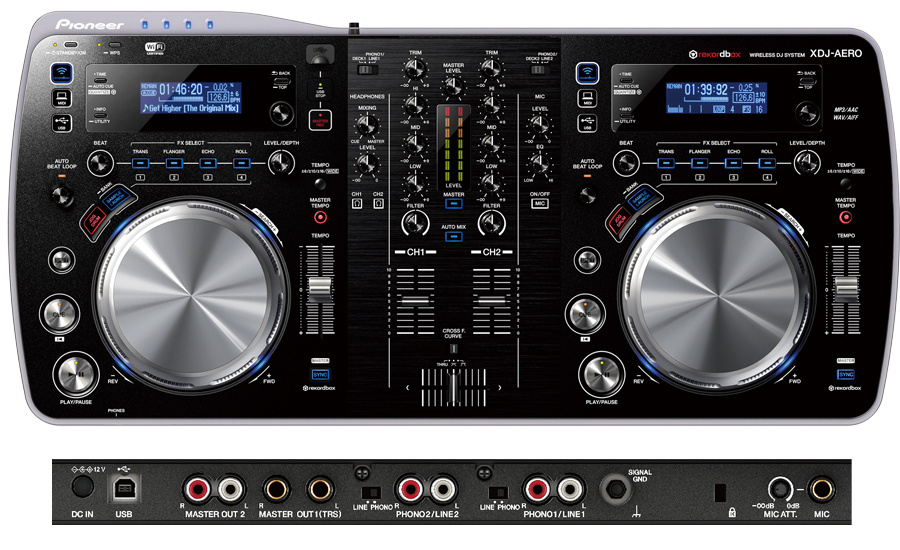Click the left deck SAMPLE LAUNCH button
The image size is (900, 550).
tap(117, 199)
